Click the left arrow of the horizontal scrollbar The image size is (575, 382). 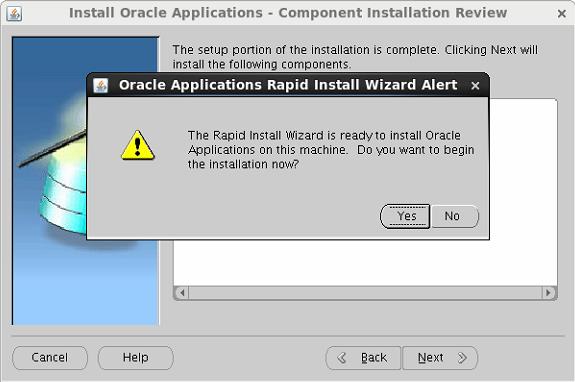point(182,293)
